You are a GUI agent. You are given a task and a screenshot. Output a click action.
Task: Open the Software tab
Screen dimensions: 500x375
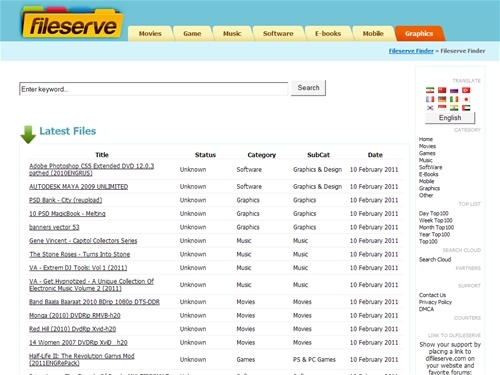278,33
